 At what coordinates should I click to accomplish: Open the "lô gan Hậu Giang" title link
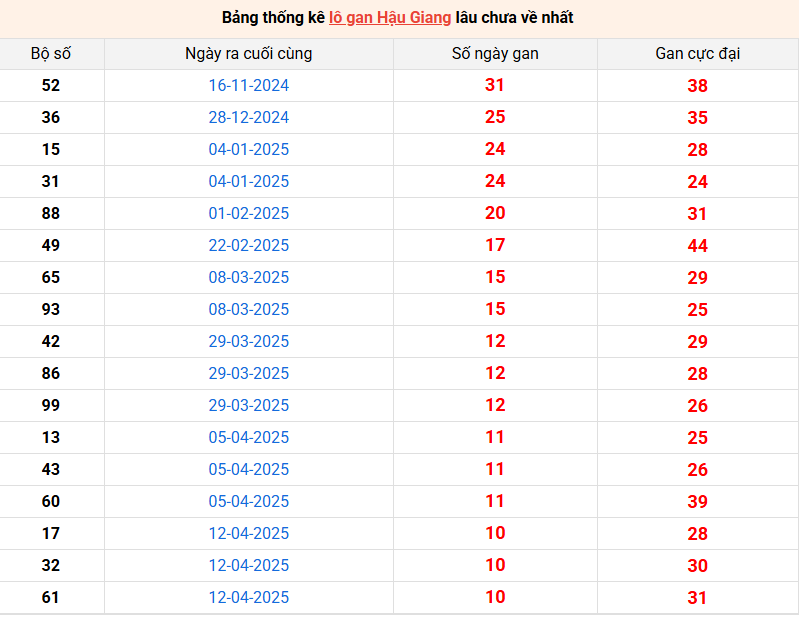390,18
